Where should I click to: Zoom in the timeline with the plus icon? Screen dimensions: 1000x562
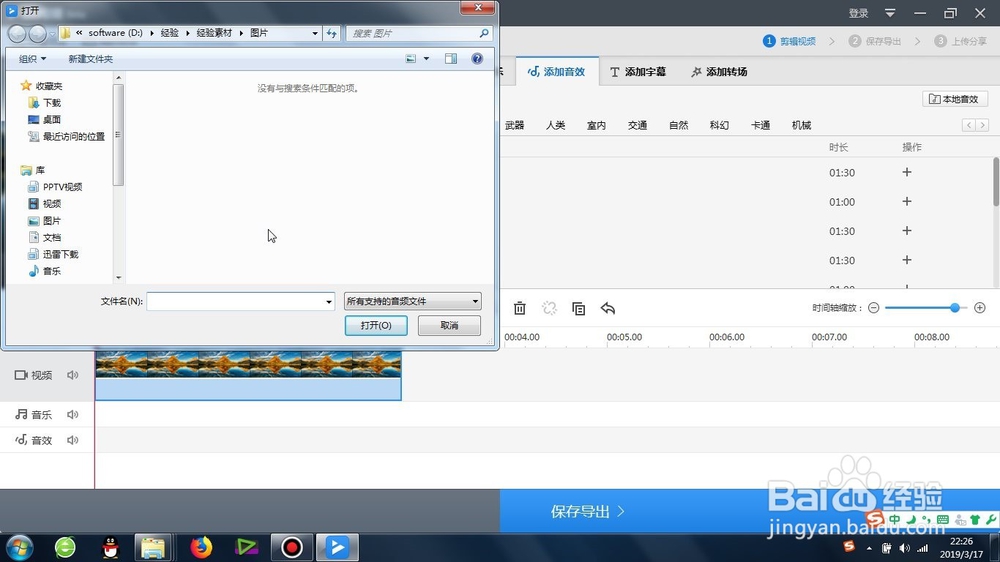[x=980, y=307]
